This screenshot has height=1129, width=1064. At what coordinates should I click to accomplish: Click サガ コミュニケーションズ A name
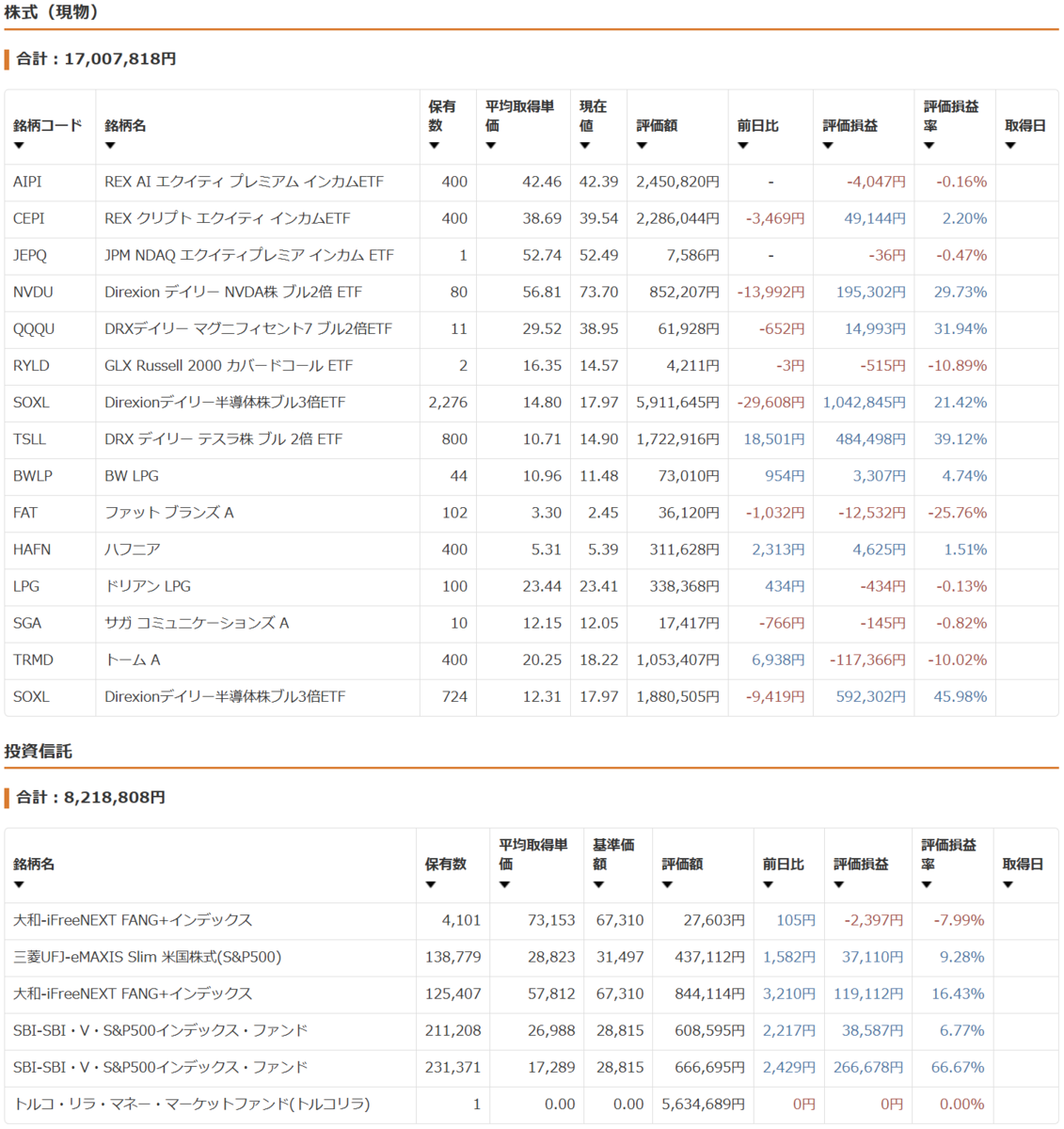pos(197,623)
